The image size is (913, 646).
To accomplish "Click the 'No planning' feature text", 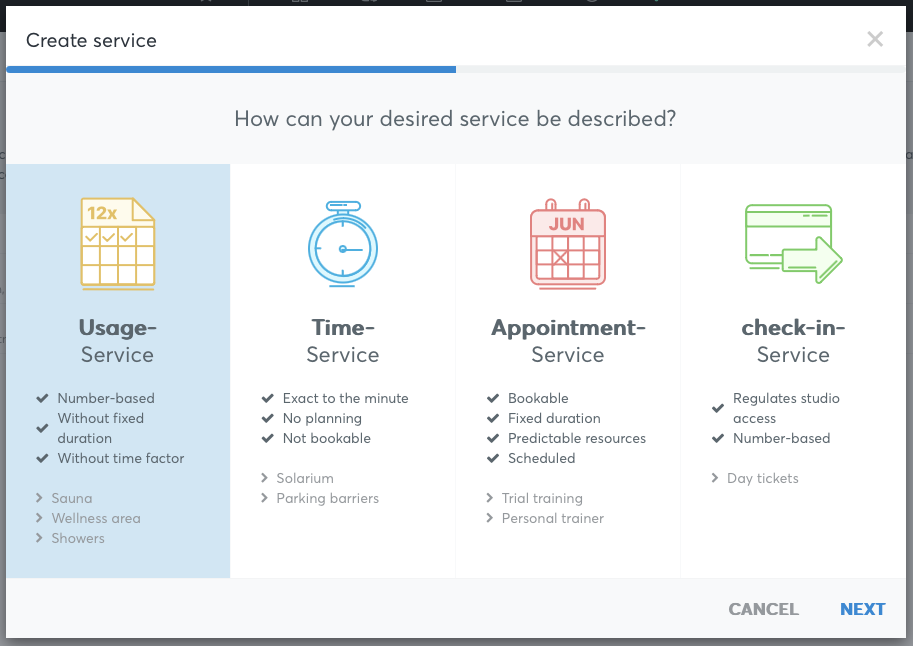I will tap(322, 418).
